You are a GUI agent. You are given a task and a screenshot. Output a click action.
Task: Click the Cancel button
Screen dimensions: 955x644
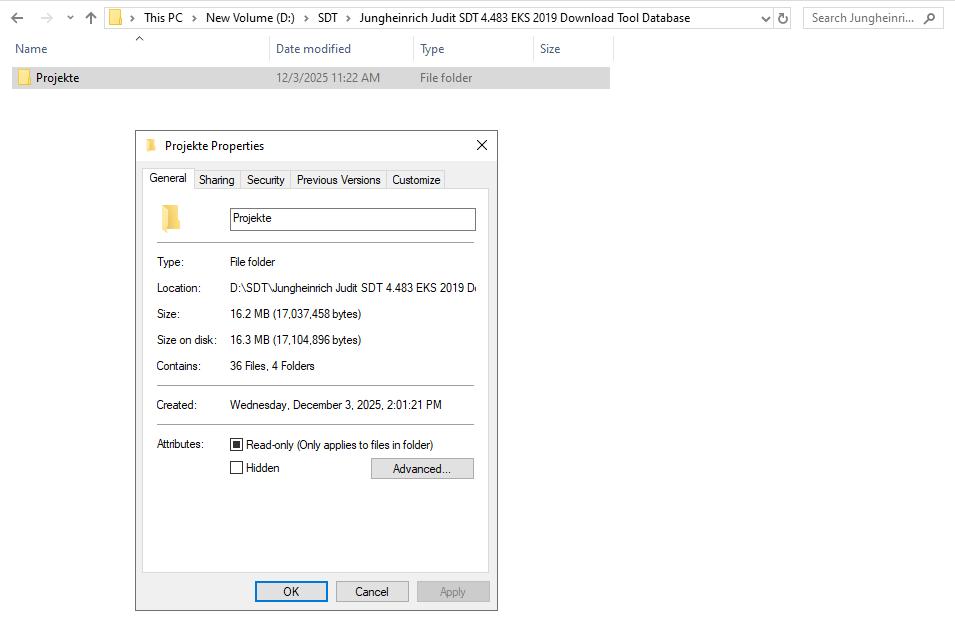[372, 592]
